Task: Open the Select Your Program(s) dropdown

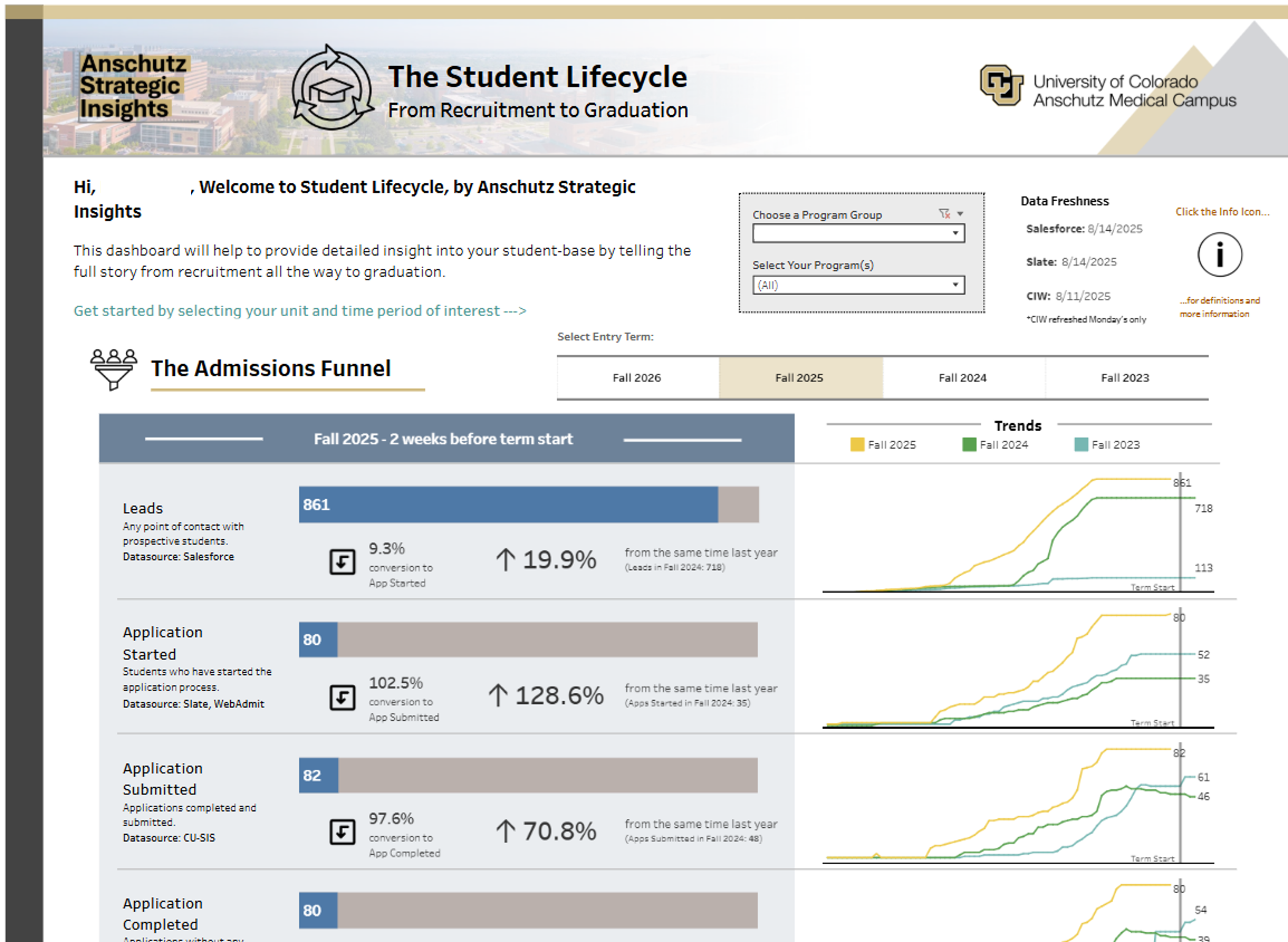Action: [858, 285]
